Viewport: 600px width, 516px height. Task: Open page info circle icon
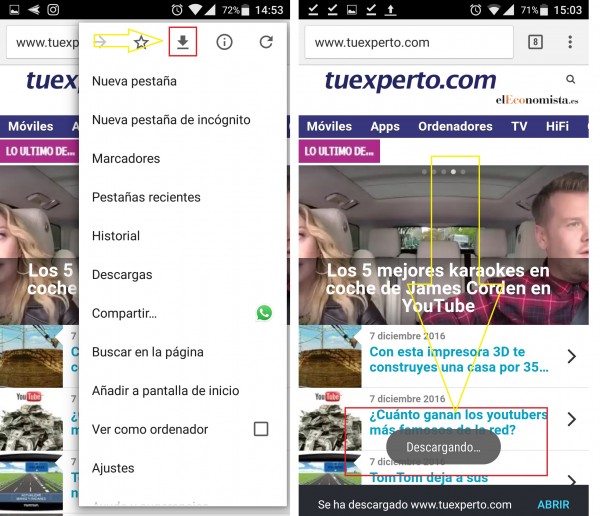pyautogui.click(x=224, y=42)
